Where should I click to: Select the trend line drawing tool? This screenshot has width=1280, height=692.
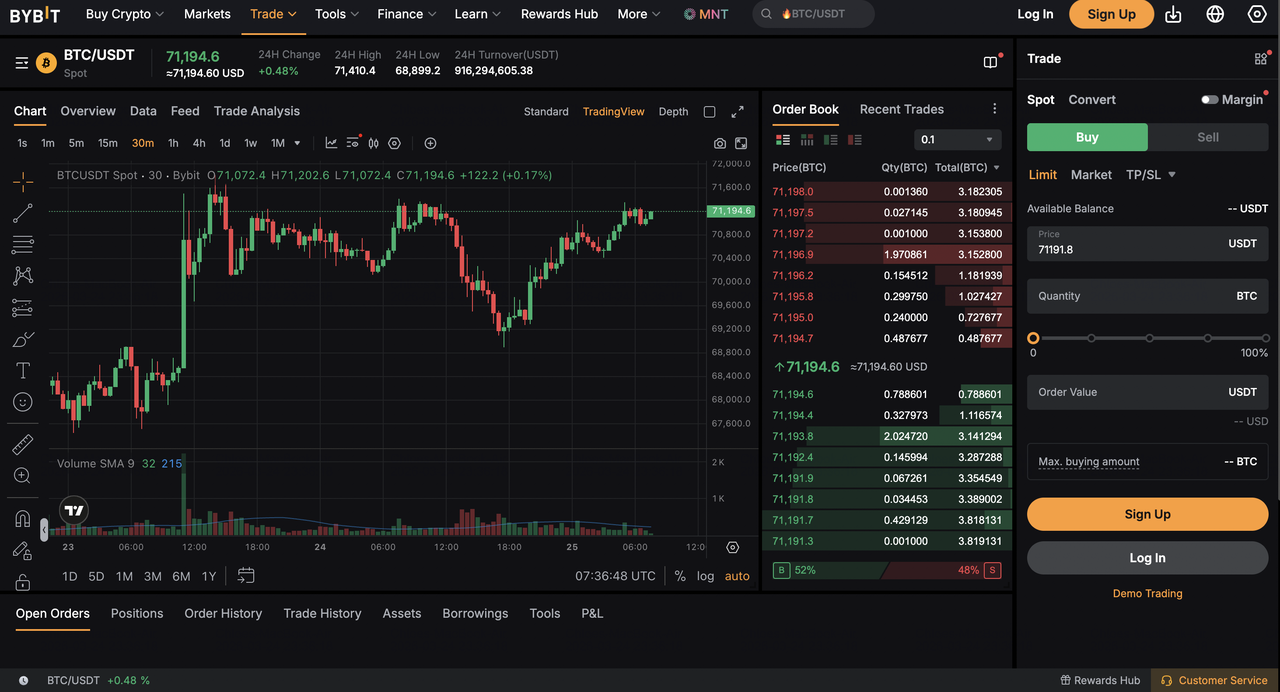(22, 213)
